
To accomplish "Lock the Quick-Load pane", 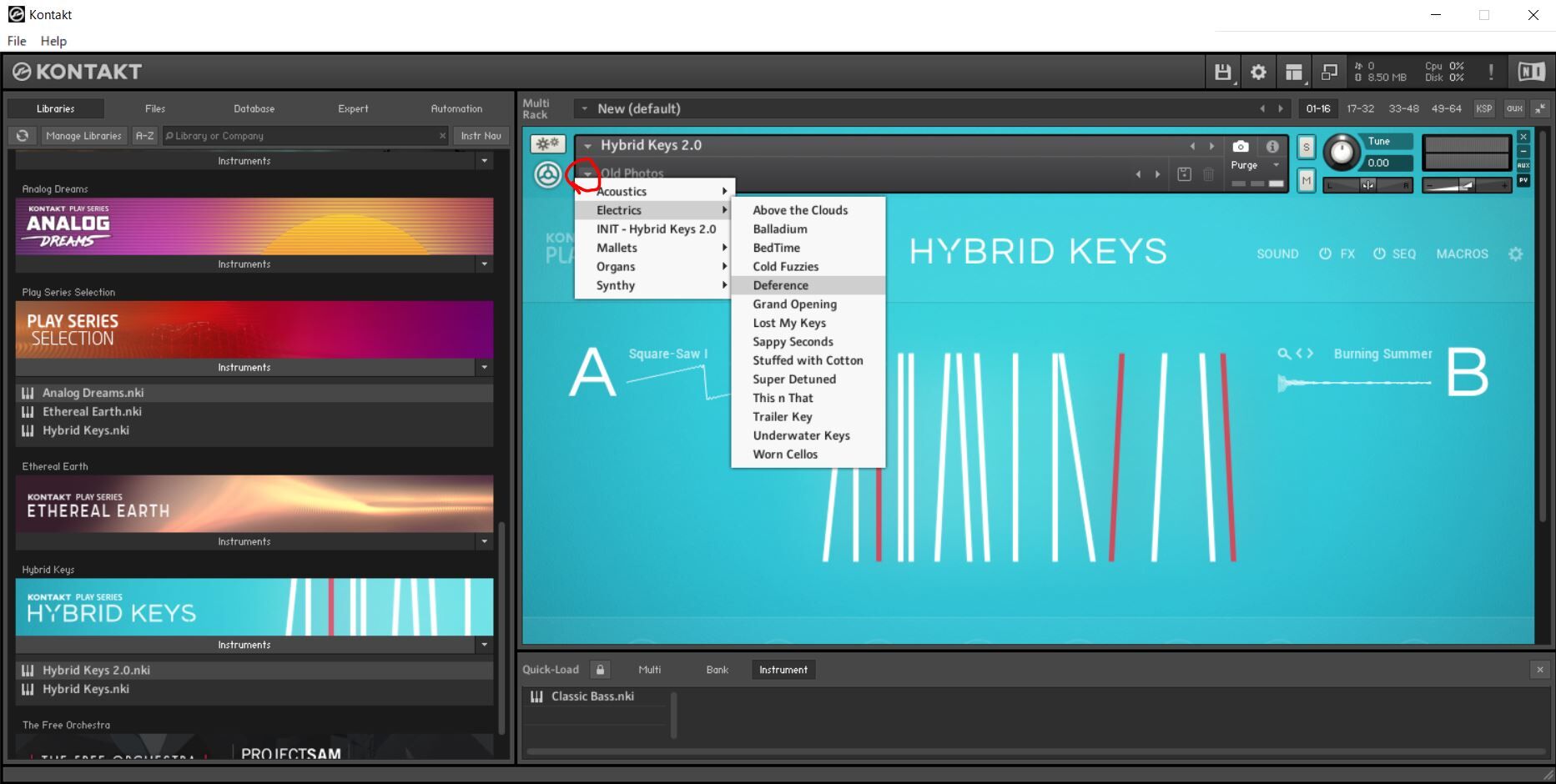I will (x=600, y=670).
